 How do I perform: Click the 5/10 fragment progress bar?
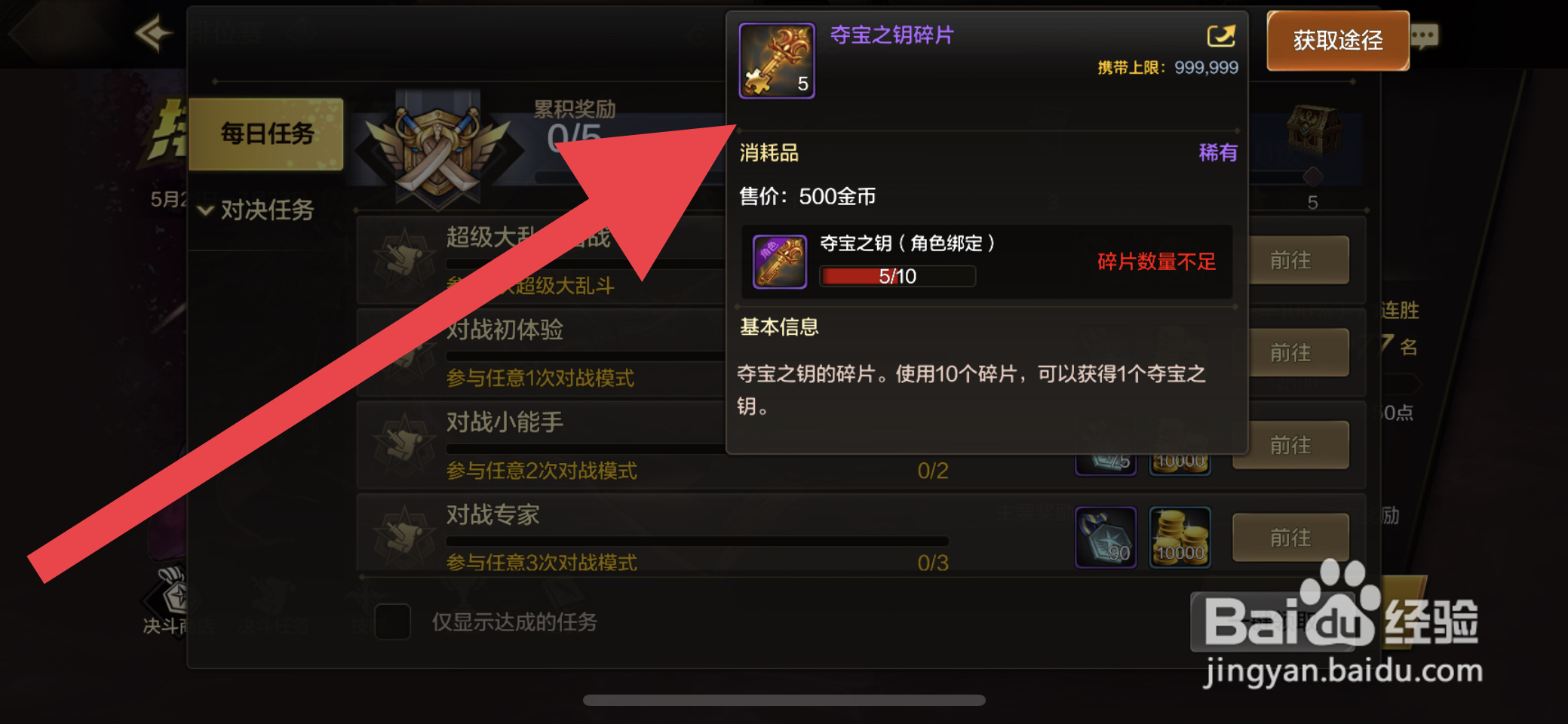898,277
